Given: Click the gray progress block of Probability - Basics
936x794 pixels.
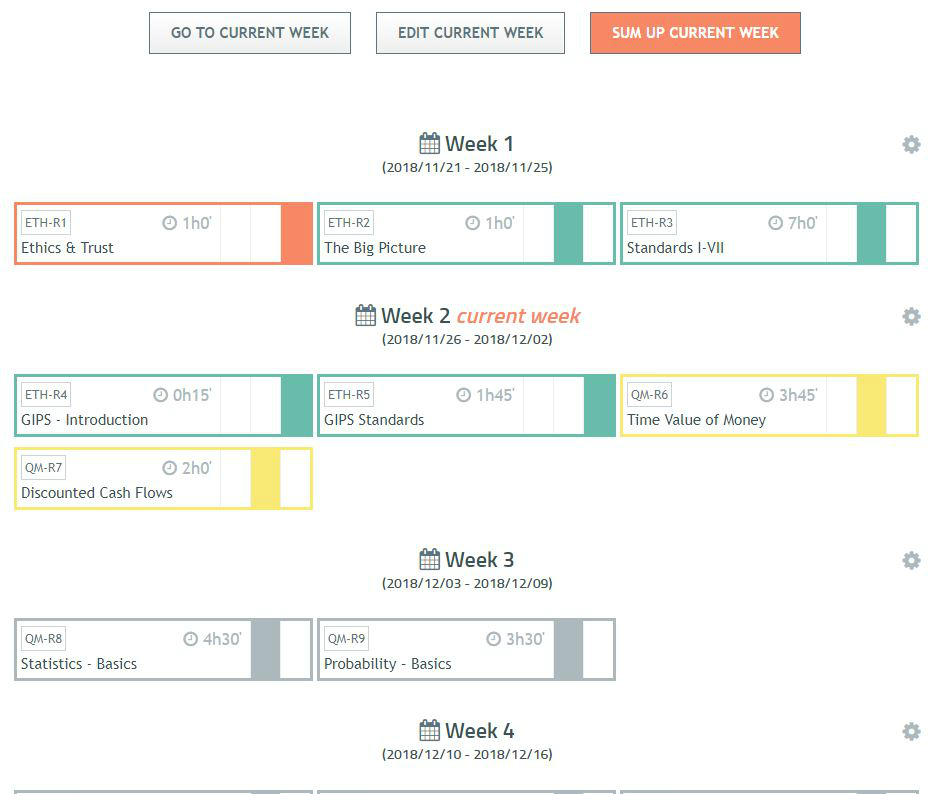Looking at the screenshot, I should (x=568, y=650).
